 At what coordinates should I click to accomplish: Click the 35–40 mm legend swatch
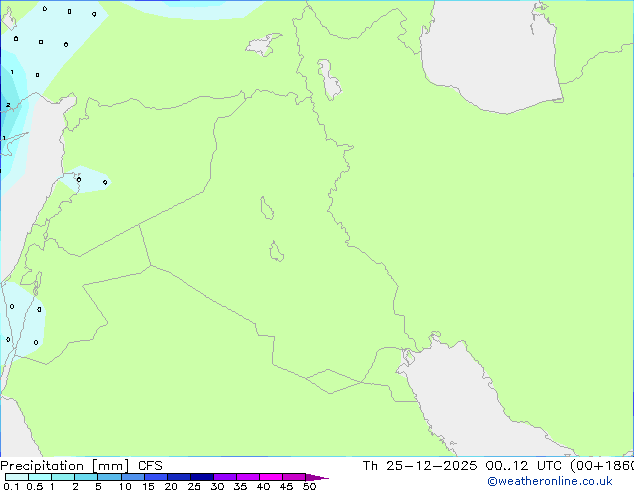point(248,477)
